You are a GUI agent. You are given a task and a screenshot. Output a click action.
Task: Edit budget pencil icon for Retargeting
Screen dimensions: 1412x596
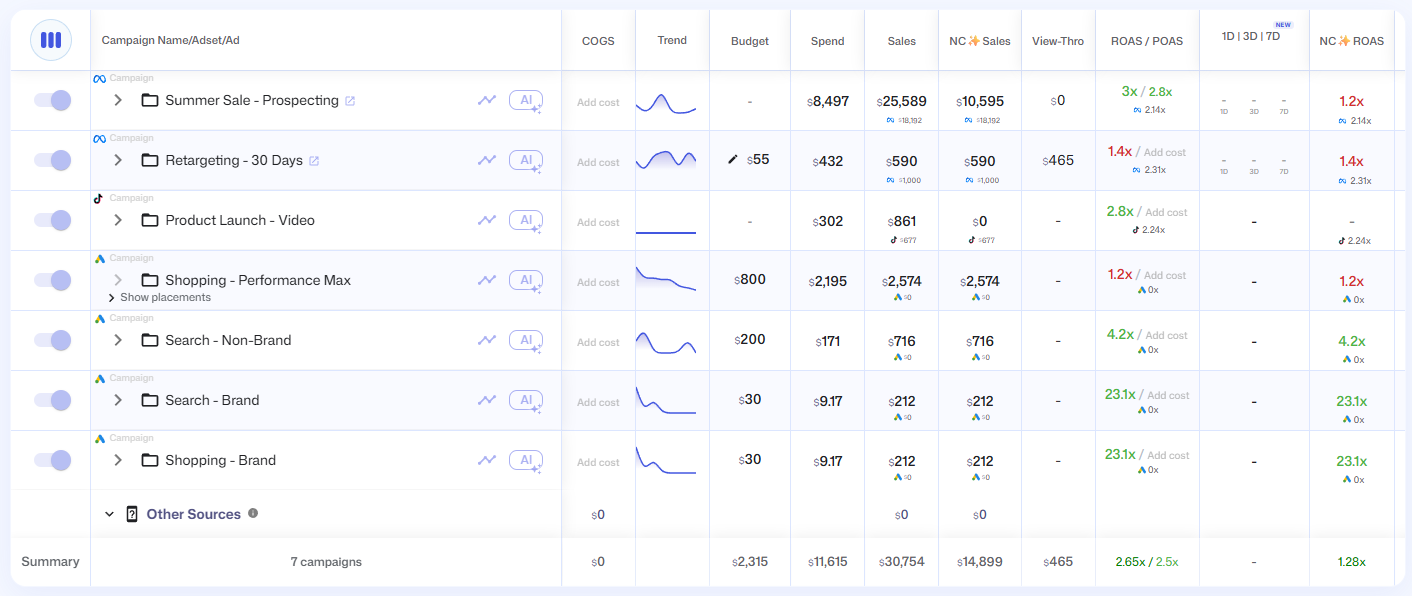[732, 159]
